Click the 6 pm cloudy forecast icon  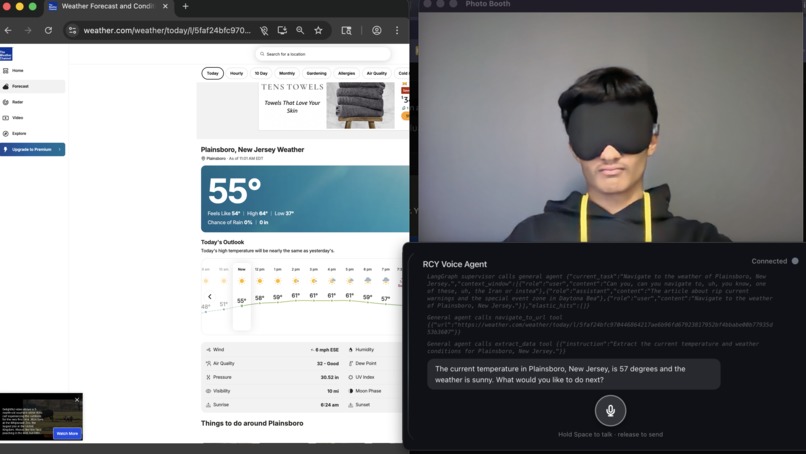[x=368, y=281]
